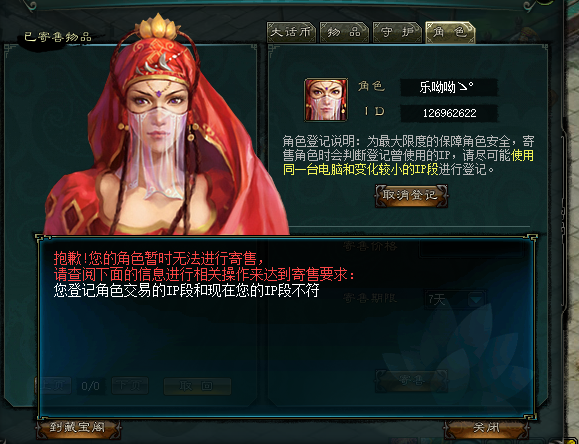Click the 寄售价格 input field
The image size is (579, 444).
pyautogui.click(x=471, y=247)
